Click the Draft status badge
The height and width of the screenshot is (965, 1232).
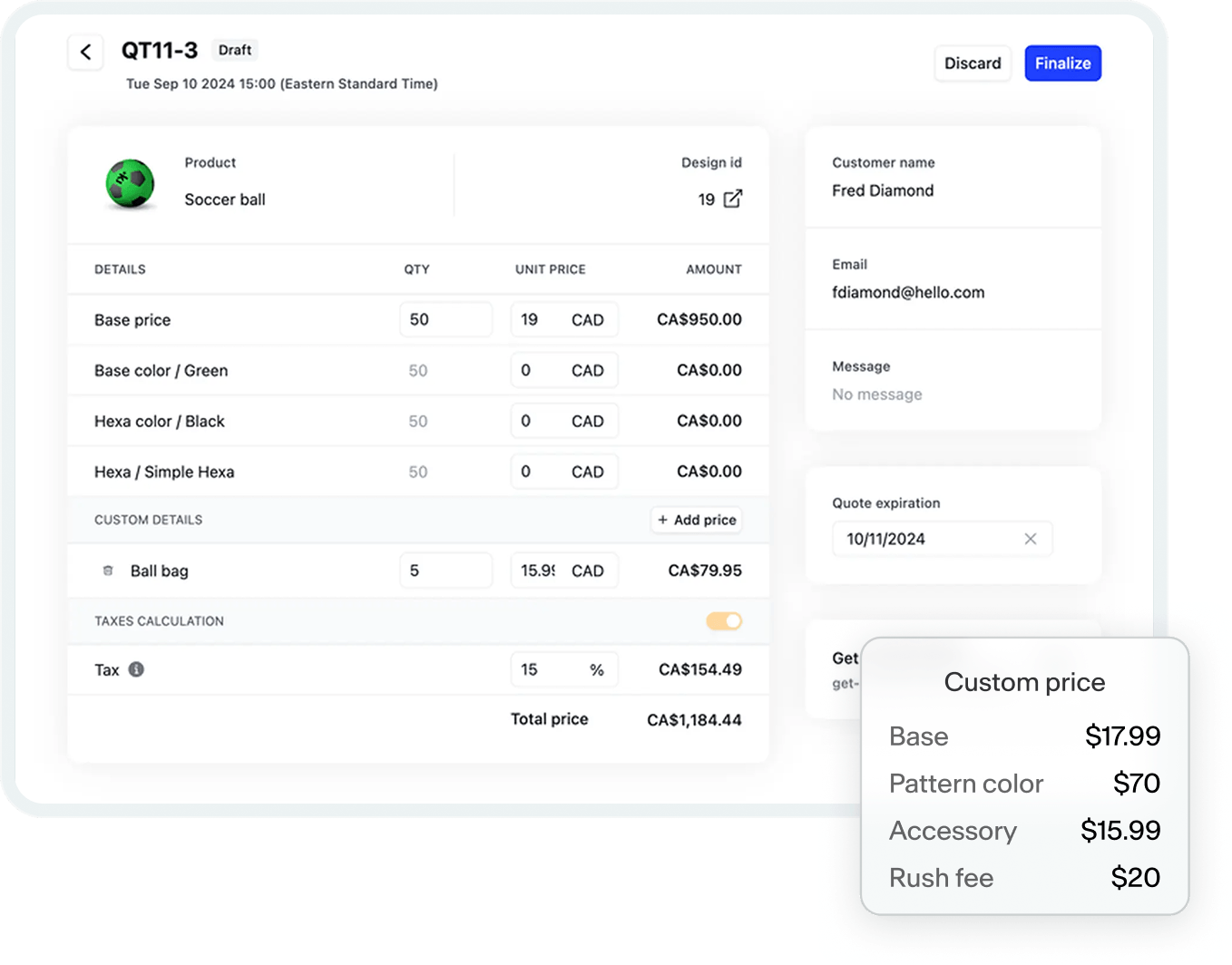(235, 50)
